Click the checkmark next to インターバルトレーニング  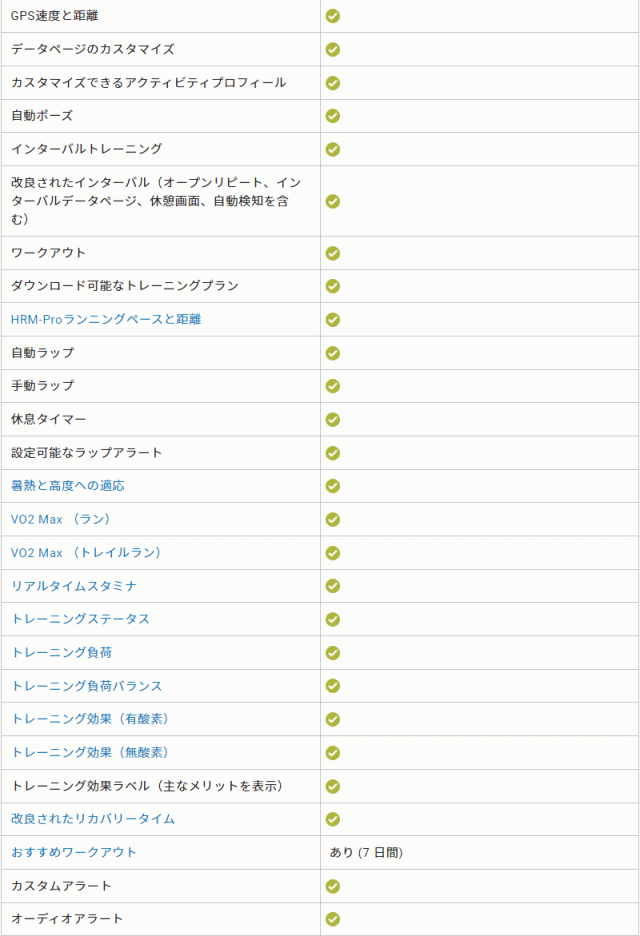(x=333, y=149)
